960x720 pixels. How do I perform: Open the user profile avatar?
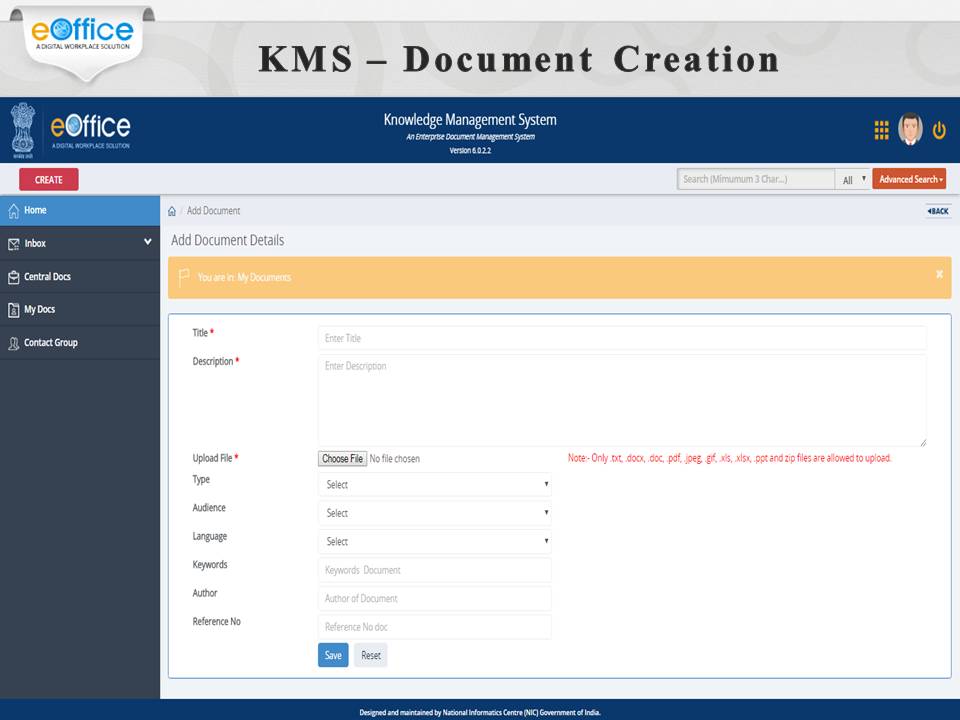click(x=911, y=130)
